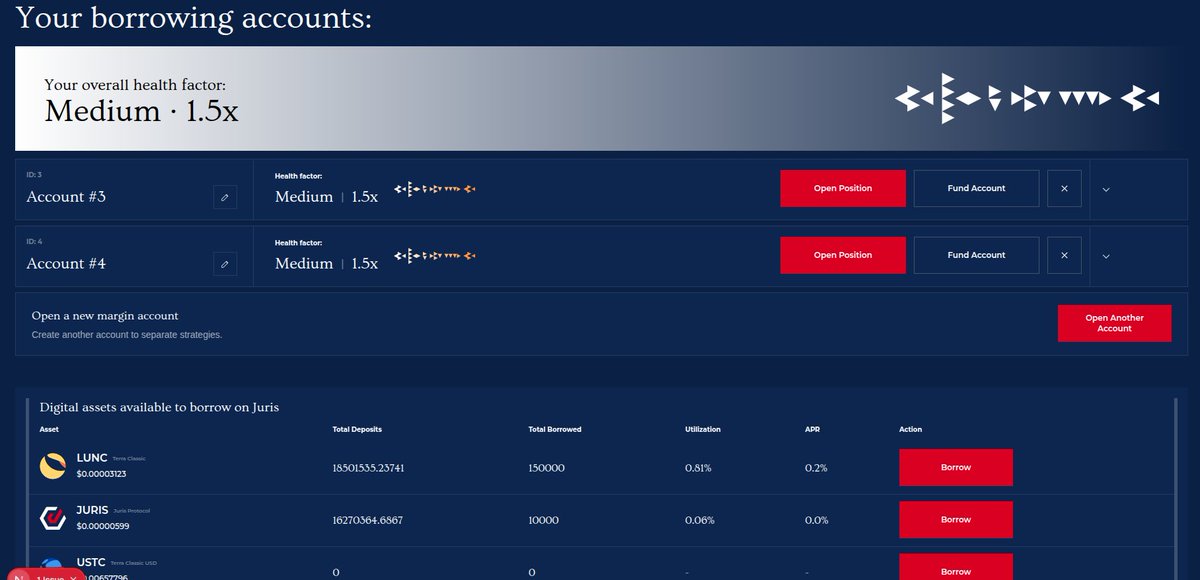Expand Account #4 details chevron

(1106, 256)
